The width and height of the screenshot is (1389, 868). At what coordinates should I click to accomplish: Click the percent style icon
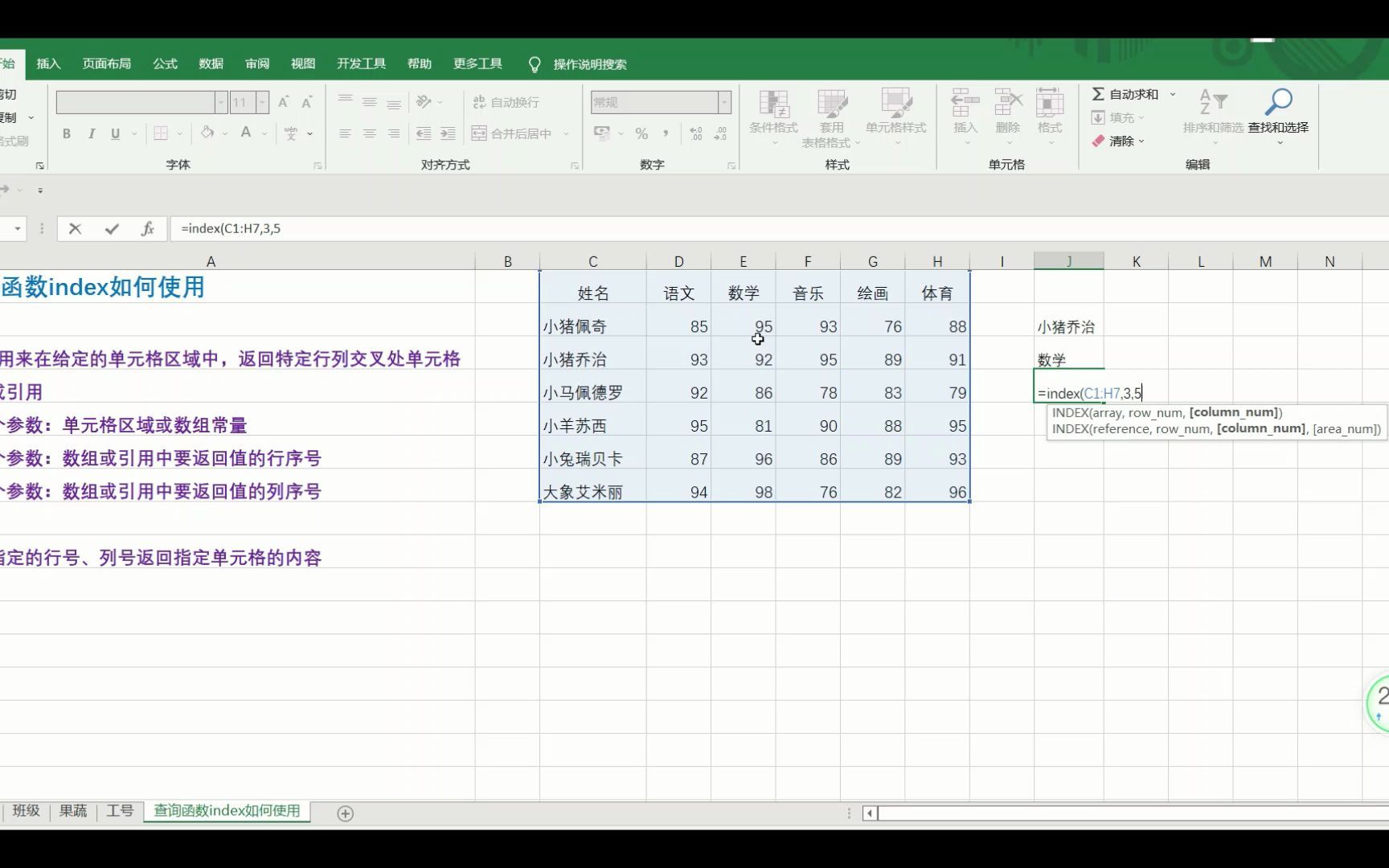[641, 133]
